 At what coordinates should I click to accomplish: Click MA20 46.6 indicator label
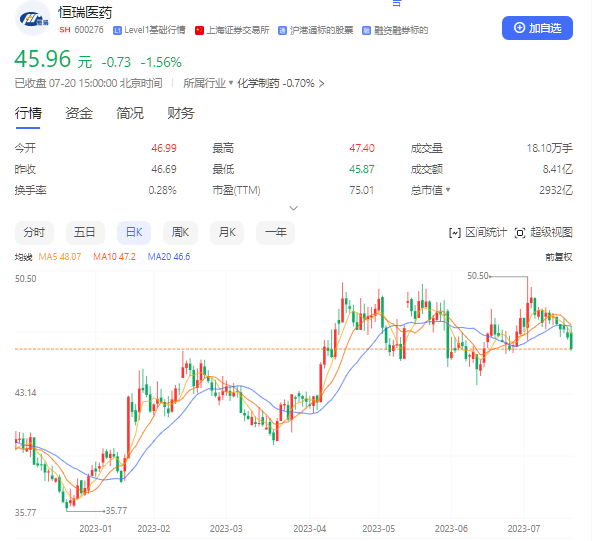[169, 257]
